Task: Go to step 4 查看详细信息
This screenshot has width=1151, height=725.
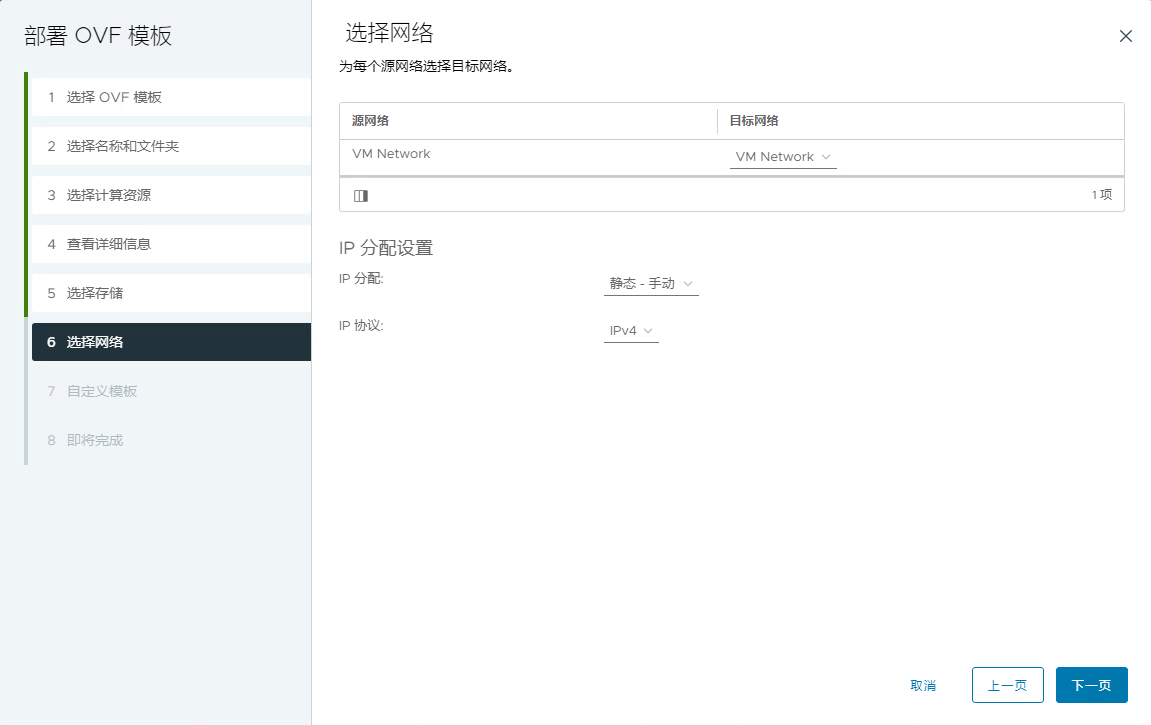Action: pyautogui.click(x=171, y=244)
